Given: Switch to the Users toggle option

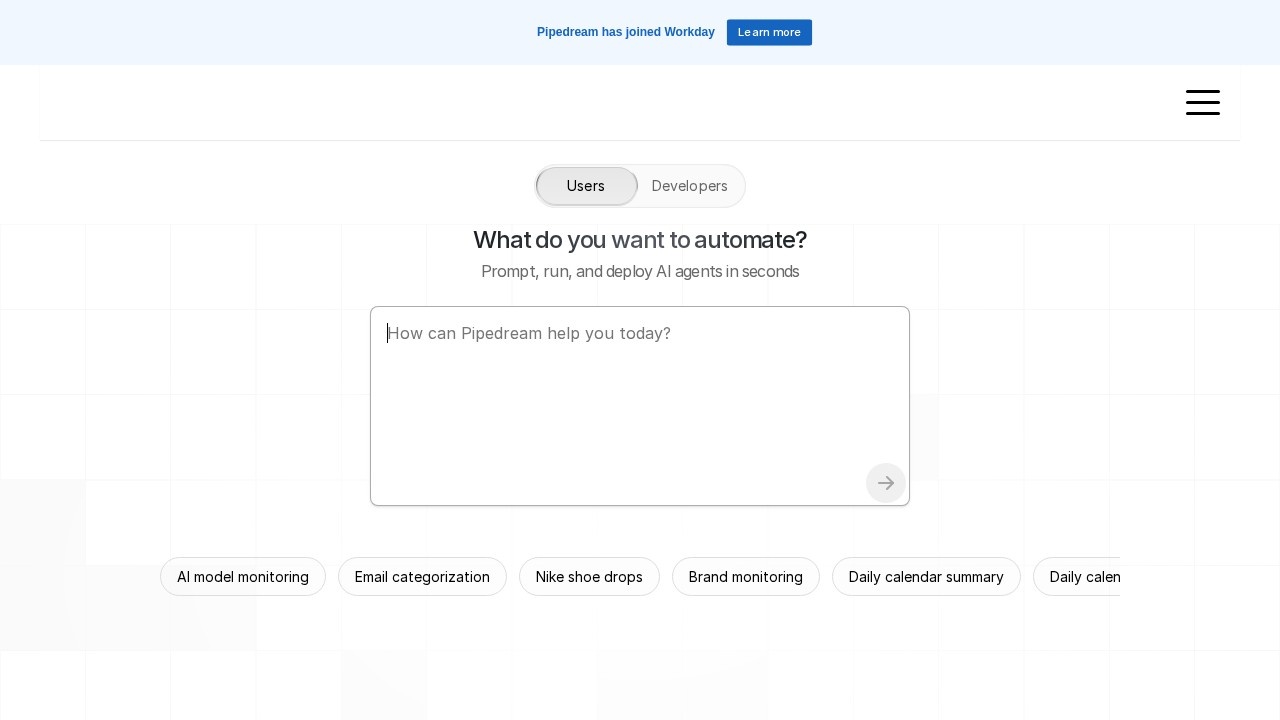Looking at the screenshot, I should pos(586,186).
